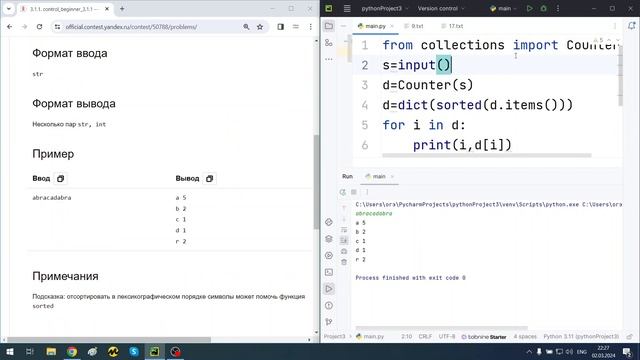Open PyCharm notifications bell
This screenshot has width=640, height=360.
pyautogui.click(x=631, y=26)
